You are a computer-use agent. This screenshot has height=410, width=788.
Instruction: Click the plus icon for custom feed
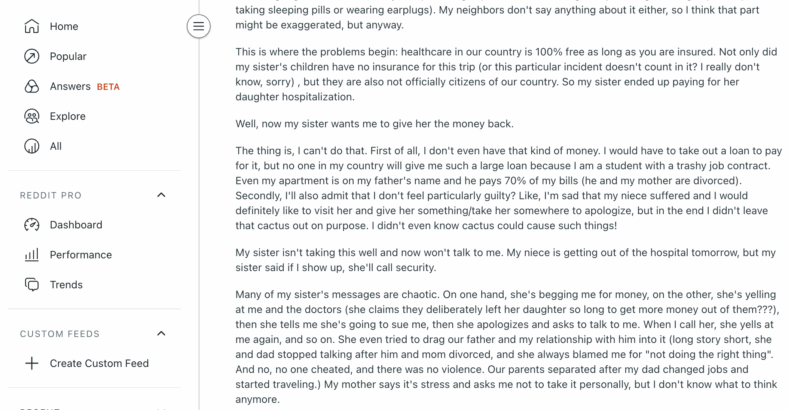click(x=32, y=363)
